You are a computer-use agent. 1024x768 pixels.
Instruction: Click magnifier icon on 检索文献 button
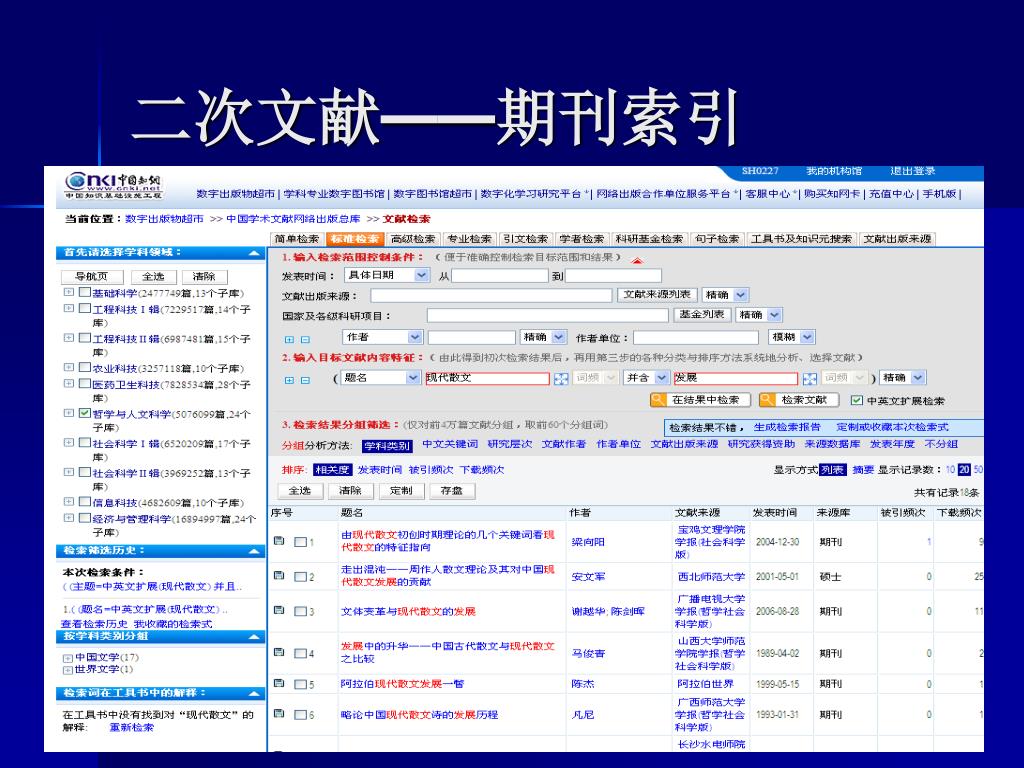point(767,400)
